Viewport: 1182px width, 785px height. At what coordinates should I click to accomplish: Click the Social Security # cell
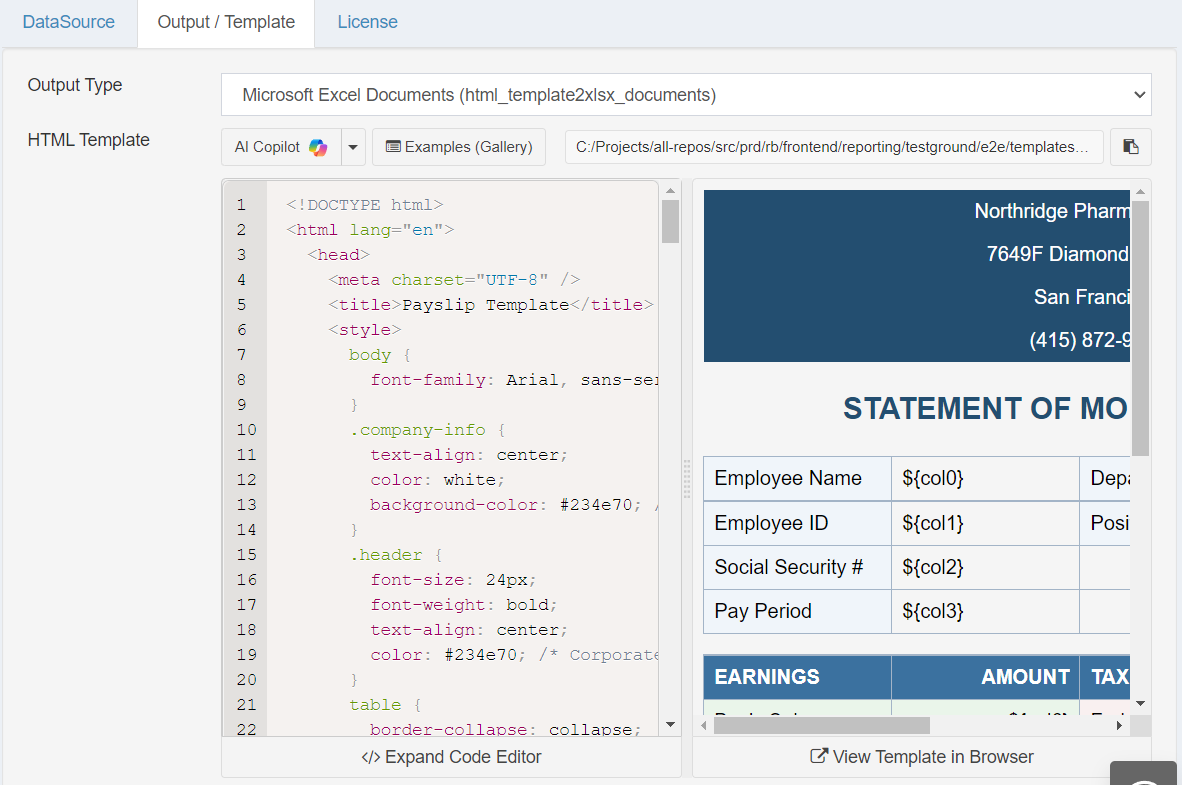[797, 567]
